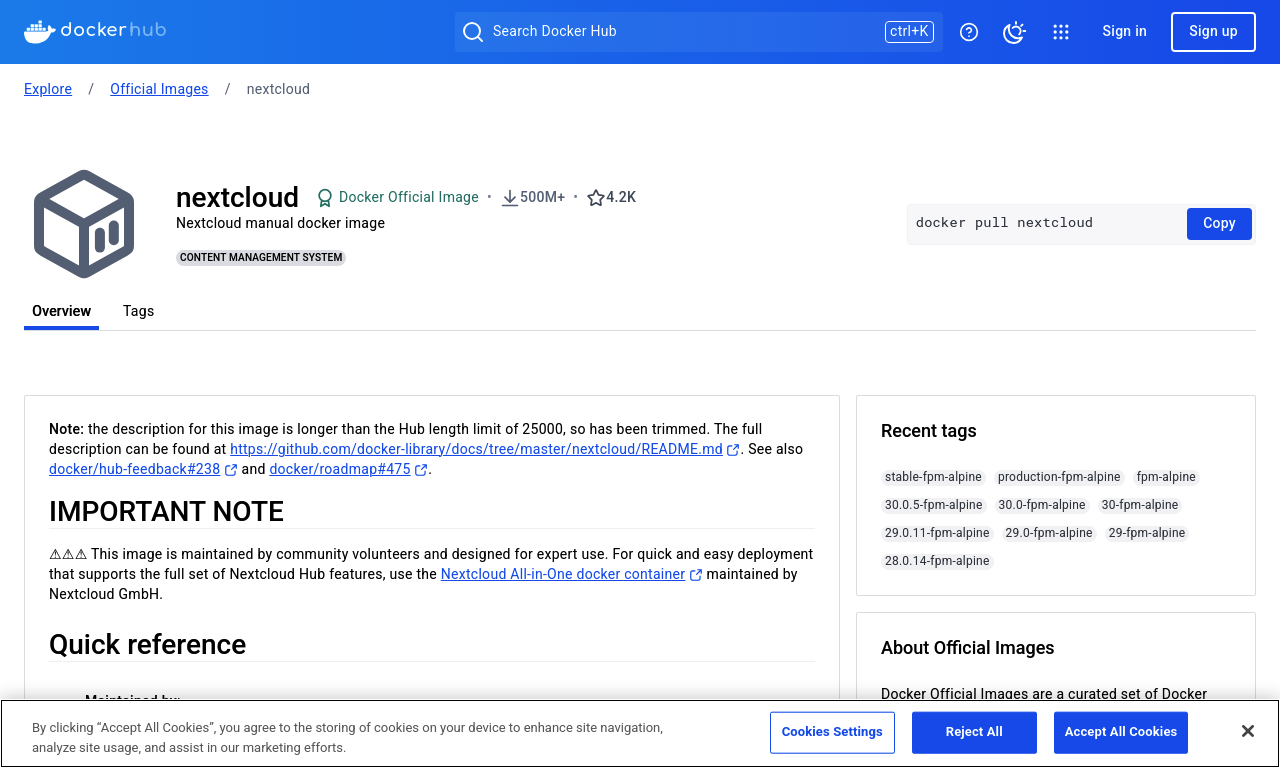Switch to the Tags tab

(x=138, y=311)
